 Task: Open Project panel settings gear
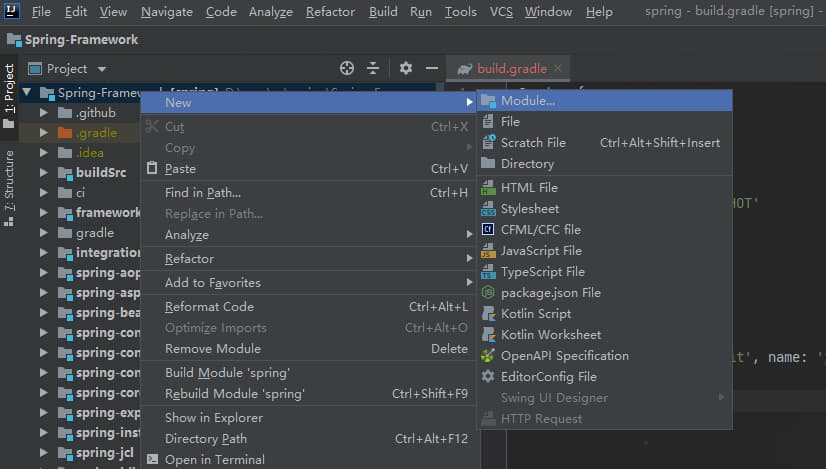406,68
